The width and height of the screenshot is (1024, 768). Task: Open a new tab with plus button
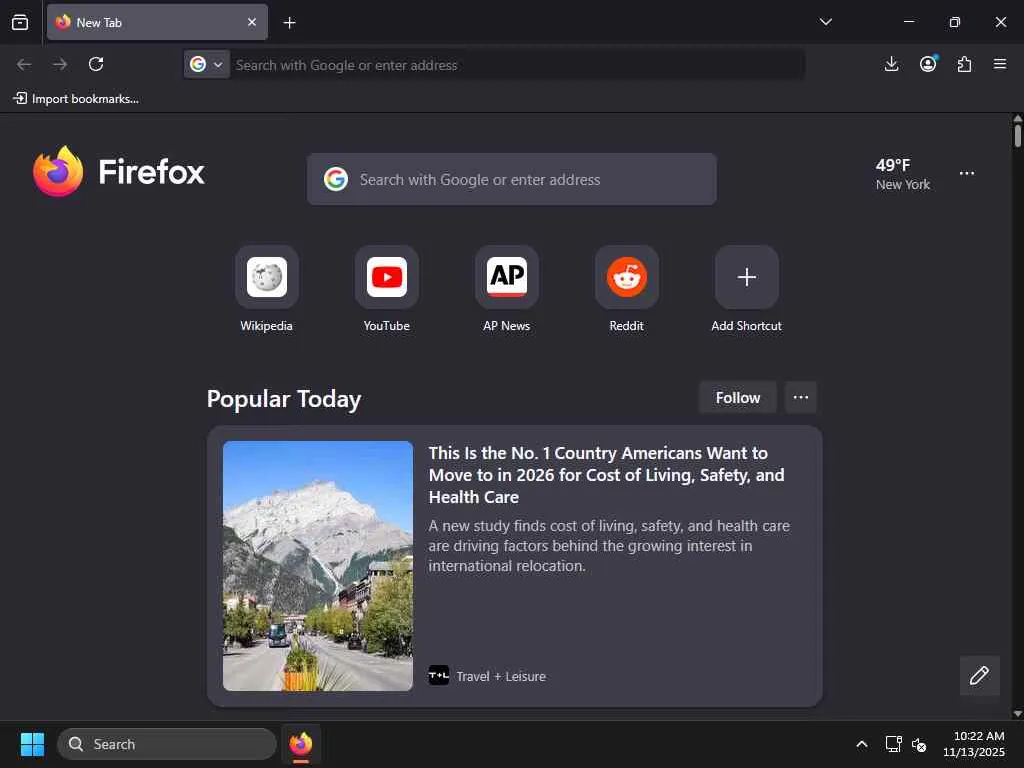pyautogui.click(x=289, y=23)
